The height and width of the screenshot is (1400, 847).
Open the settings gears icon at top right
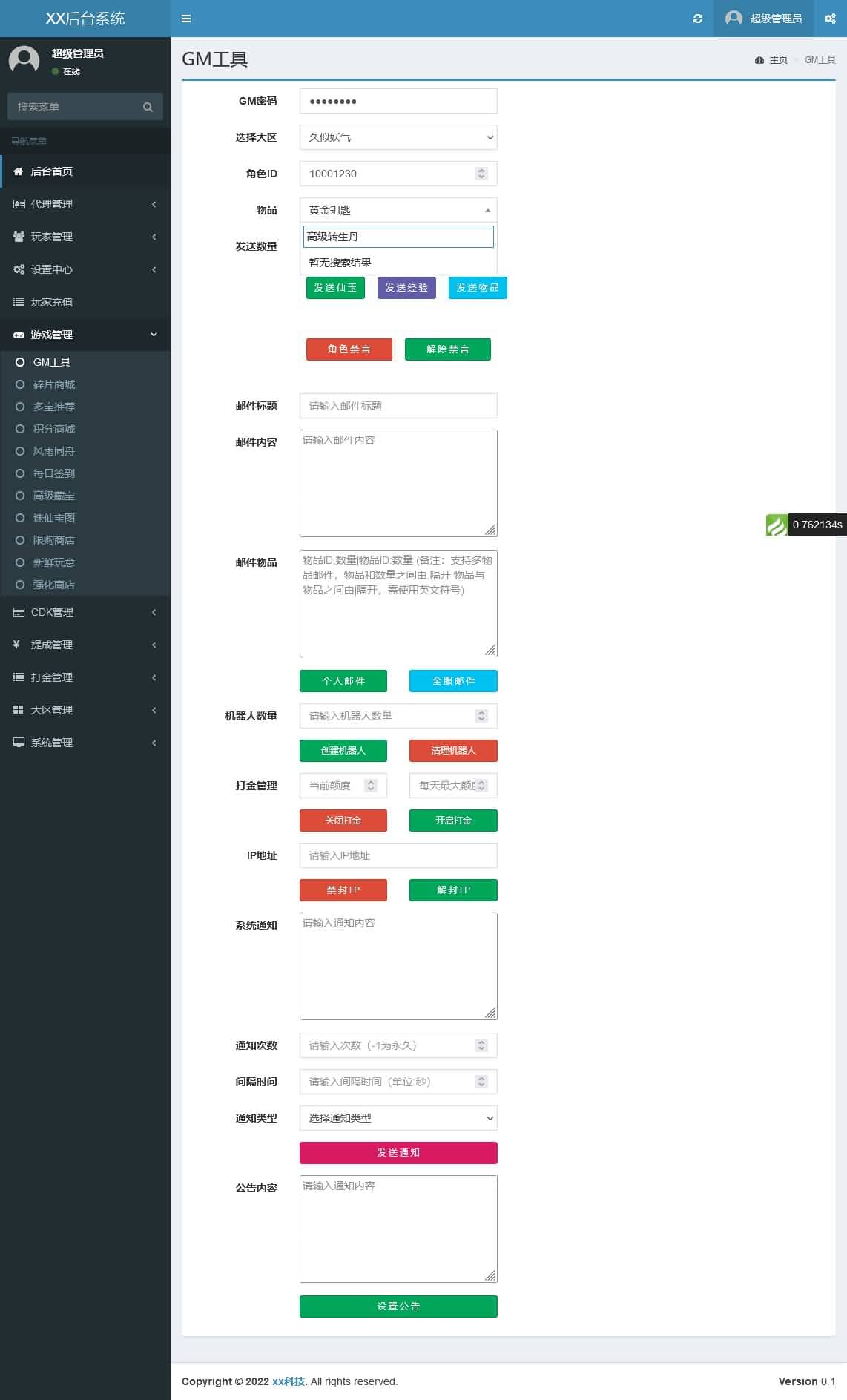click(830, 19)
